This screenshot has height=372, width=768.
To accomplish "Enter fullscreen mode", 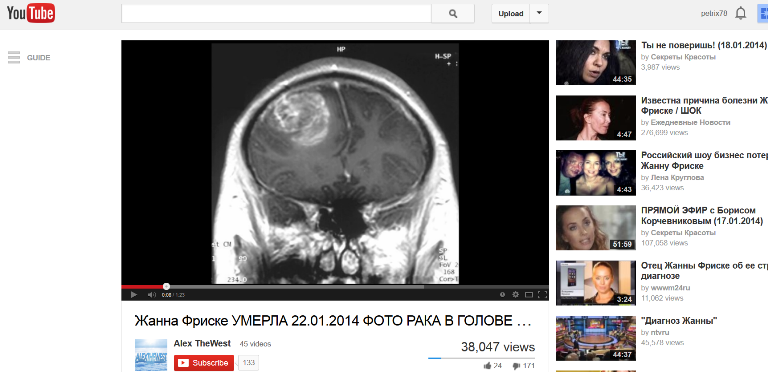I will (x=542, y=295).
